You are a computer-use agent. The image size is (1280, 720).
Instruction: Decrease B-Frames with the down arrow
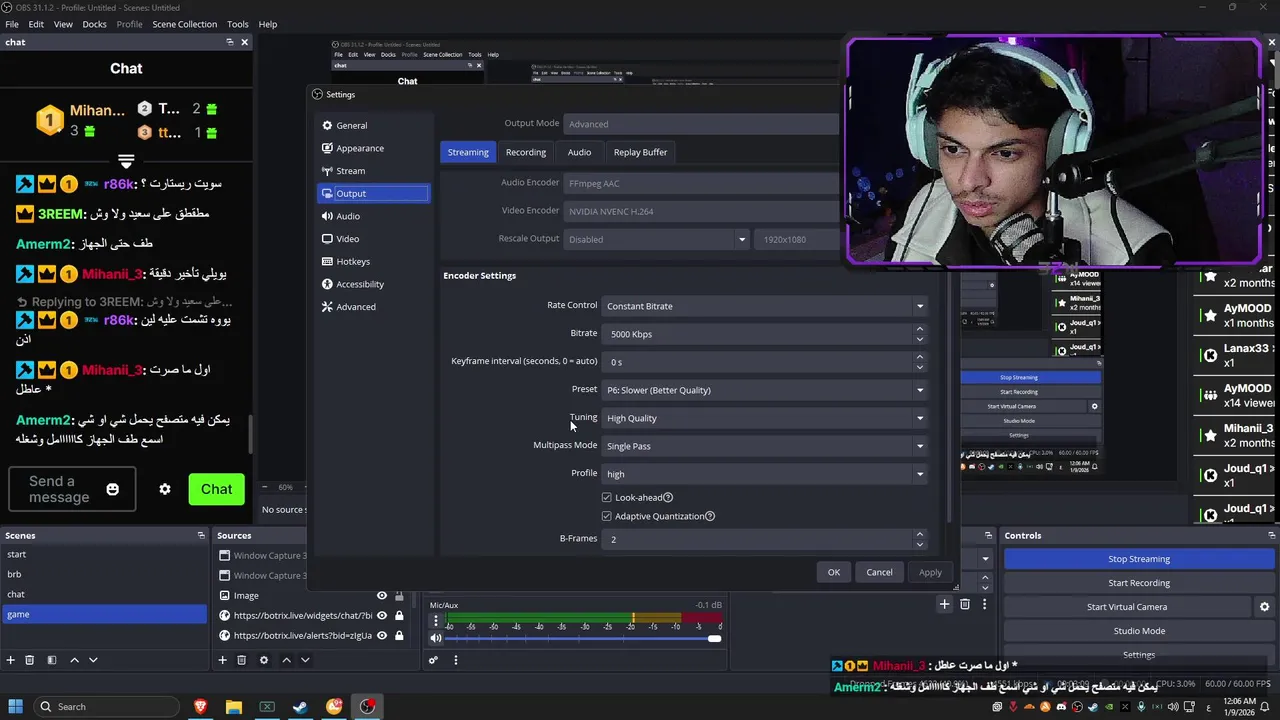click(920, 543)
